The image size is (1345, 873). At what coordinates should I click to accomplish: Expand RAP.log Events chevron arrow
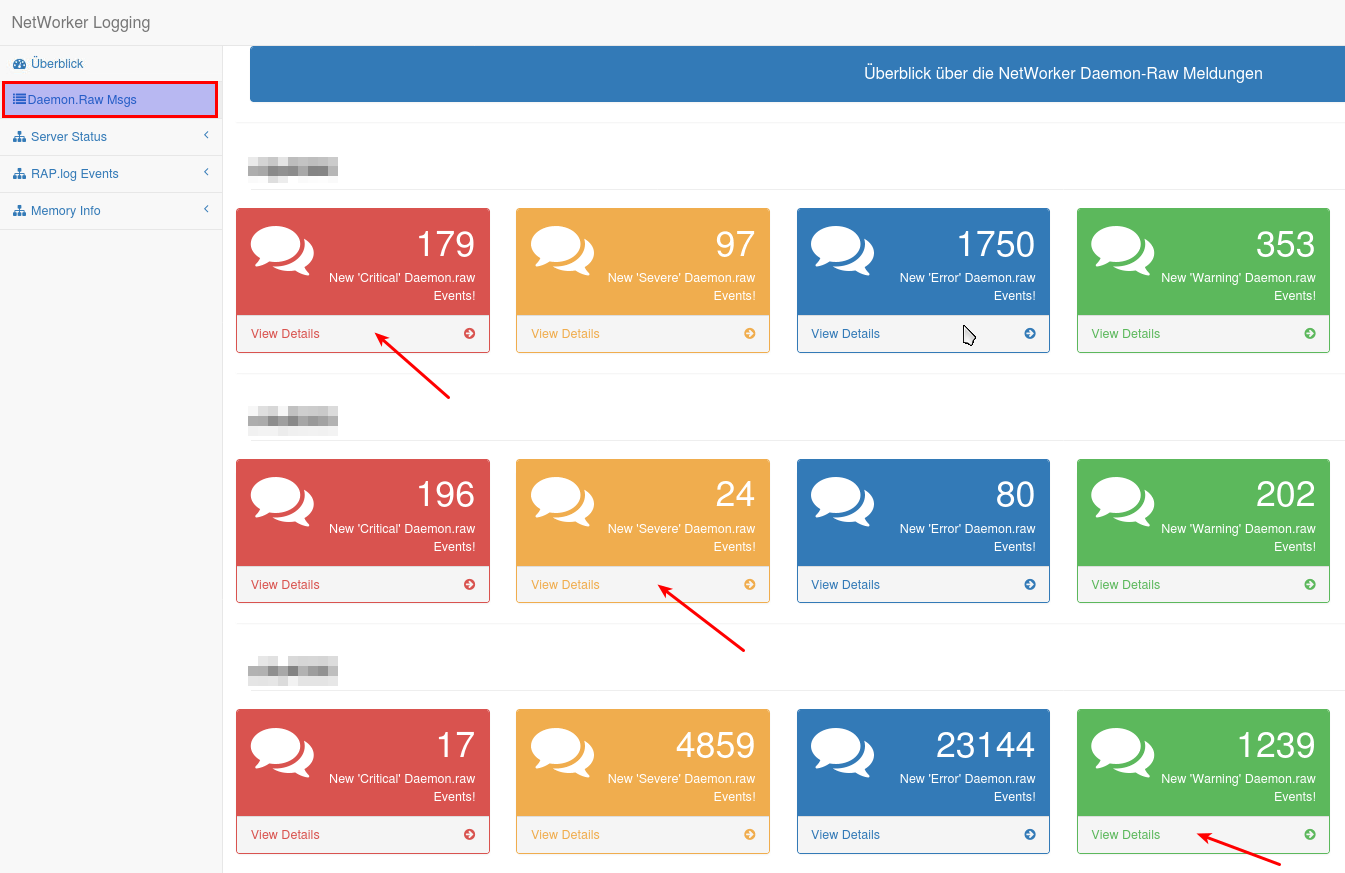click(x=206, y=172)
